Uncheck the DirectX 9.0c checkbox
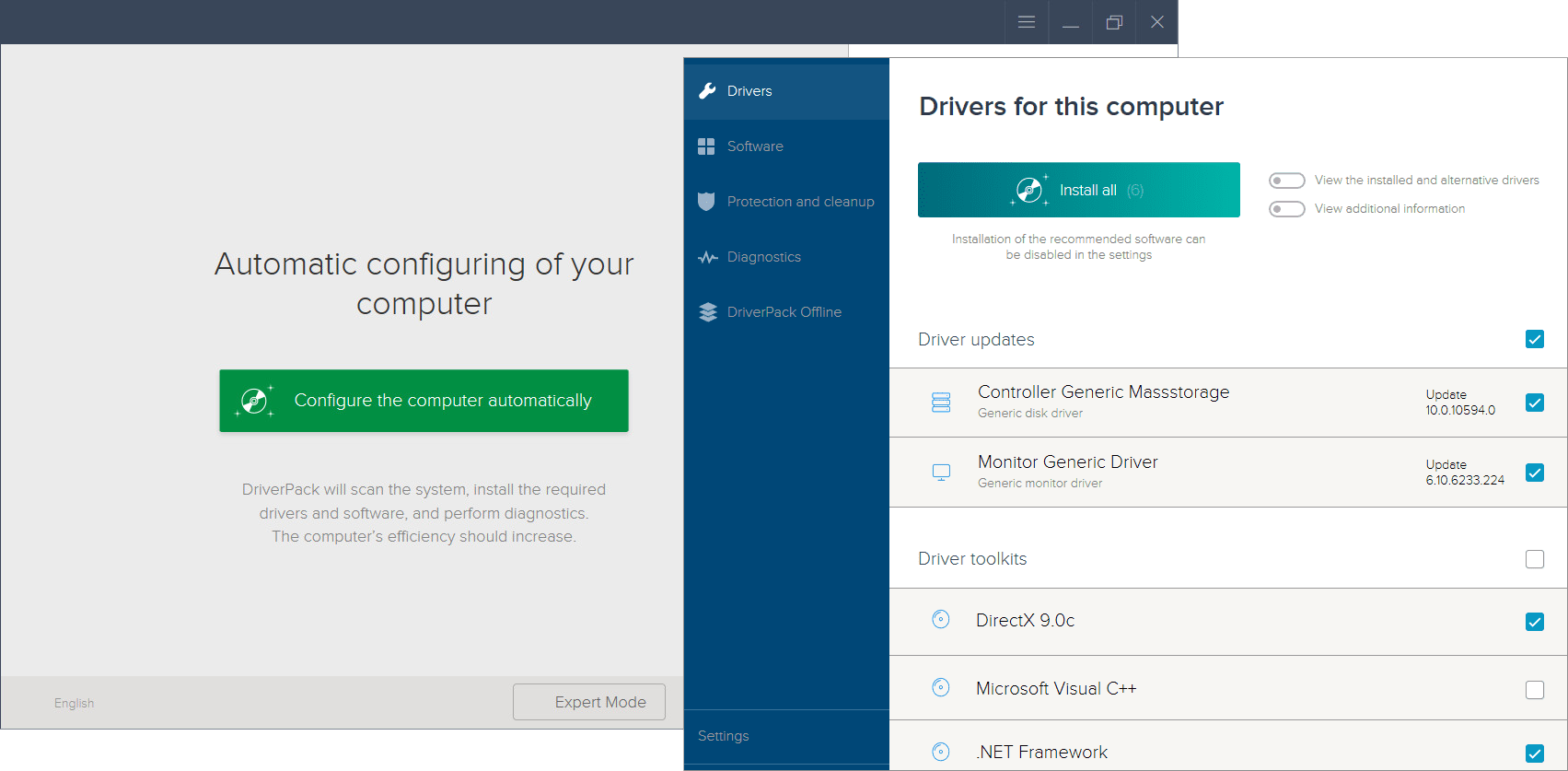The height and width of the screenshot is (771, 1568). tap(1535, 622)
